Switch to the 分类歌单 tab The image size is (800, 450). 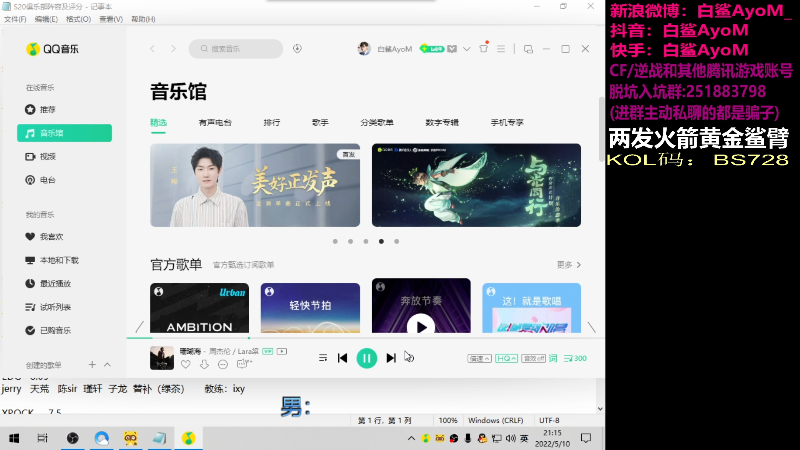377,122
